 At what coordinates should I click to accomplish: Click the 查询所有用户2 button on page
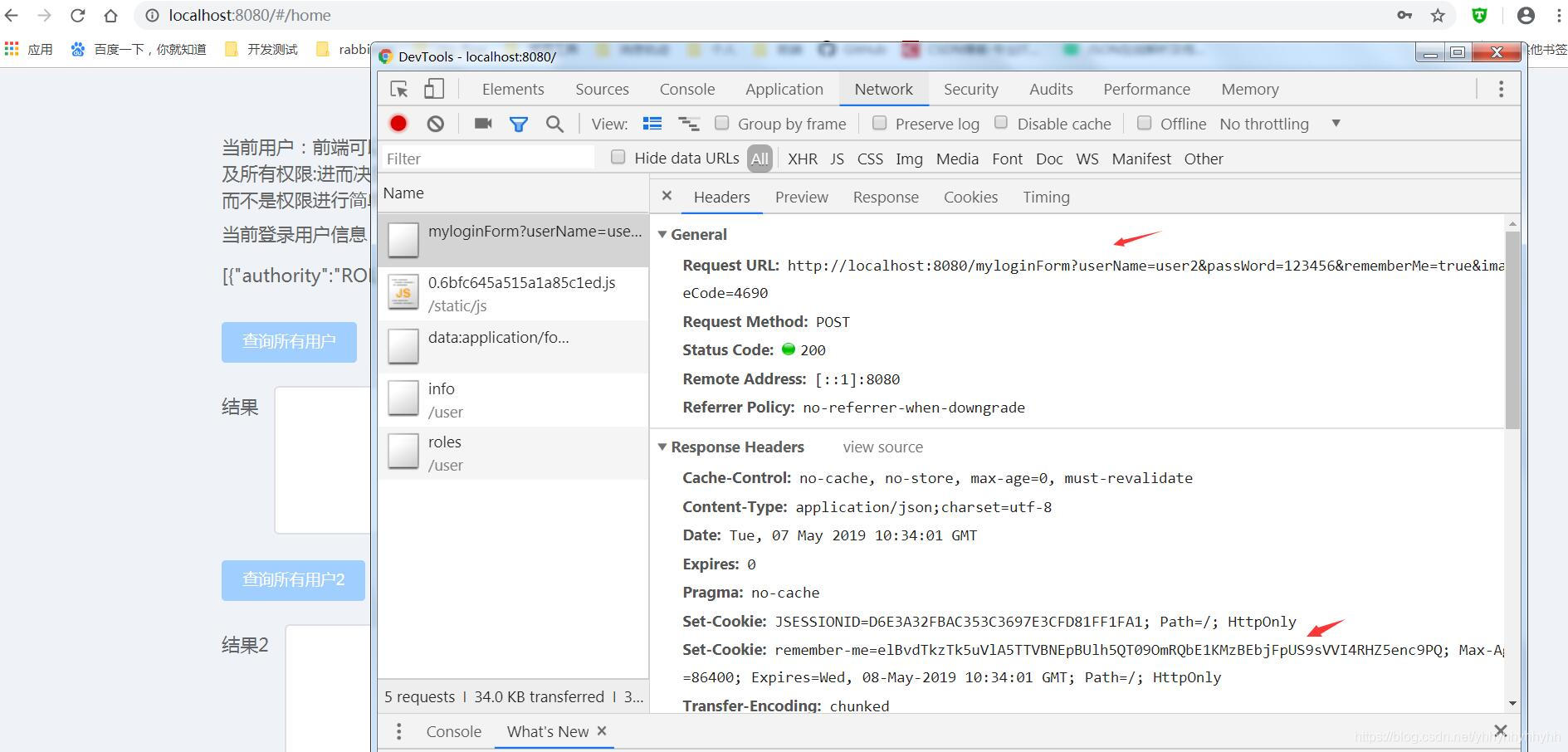pos(293,580)
